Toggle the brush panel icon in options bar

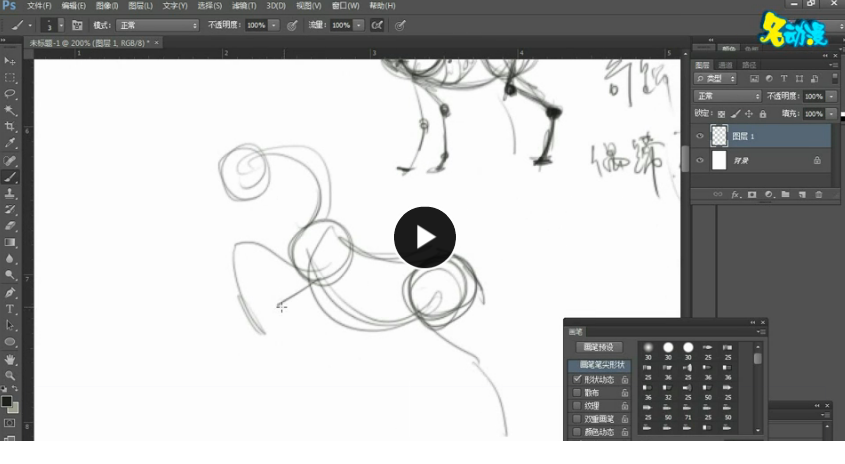[x=76, y=25]
